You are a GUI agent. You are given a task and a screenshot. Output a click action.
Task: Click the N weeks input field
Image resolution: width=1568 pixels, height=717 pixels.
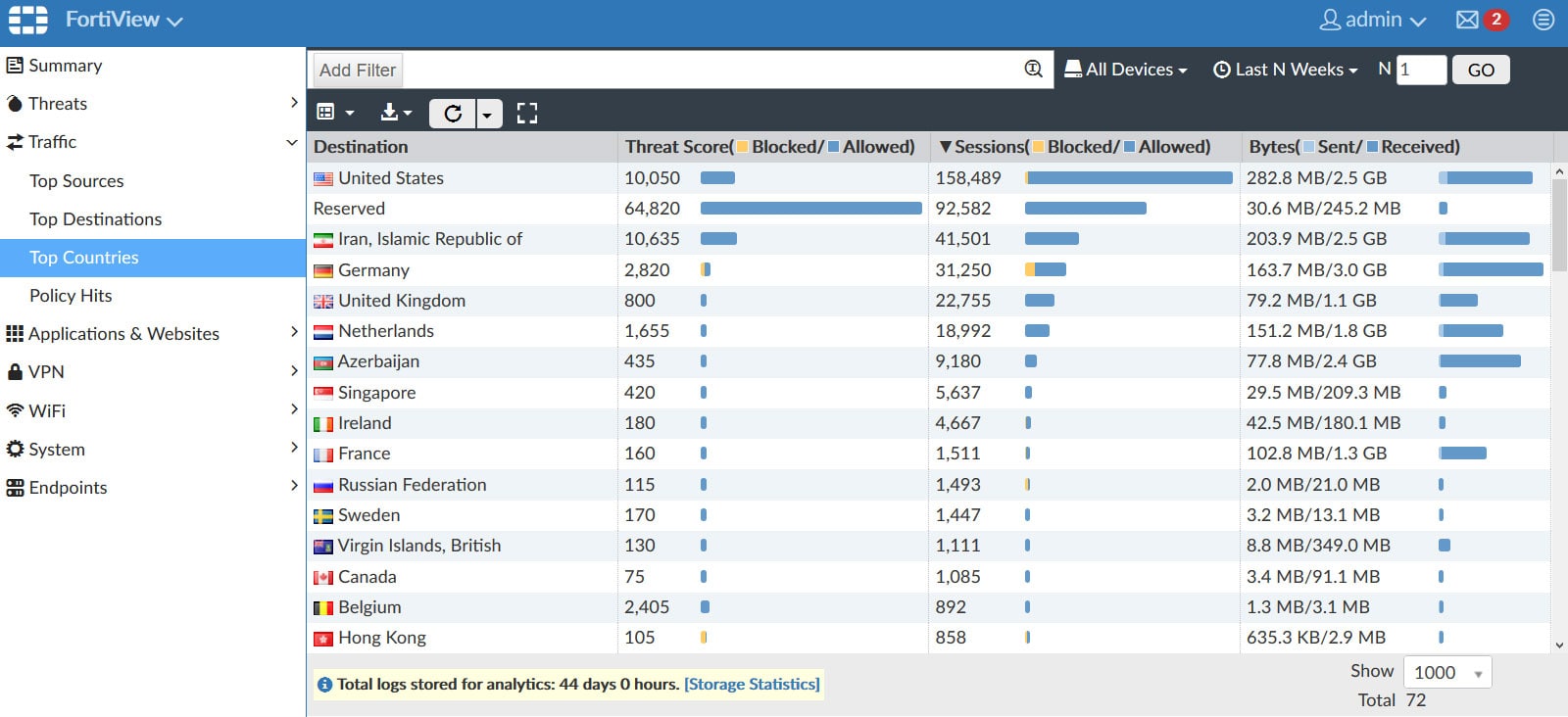click(x=1420, y=70)
